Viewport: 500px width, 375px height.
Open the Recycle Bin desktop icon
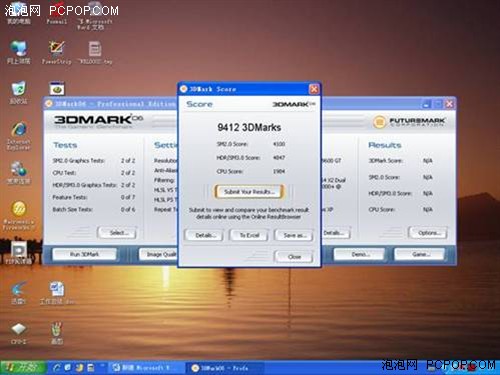click(19, 92)
